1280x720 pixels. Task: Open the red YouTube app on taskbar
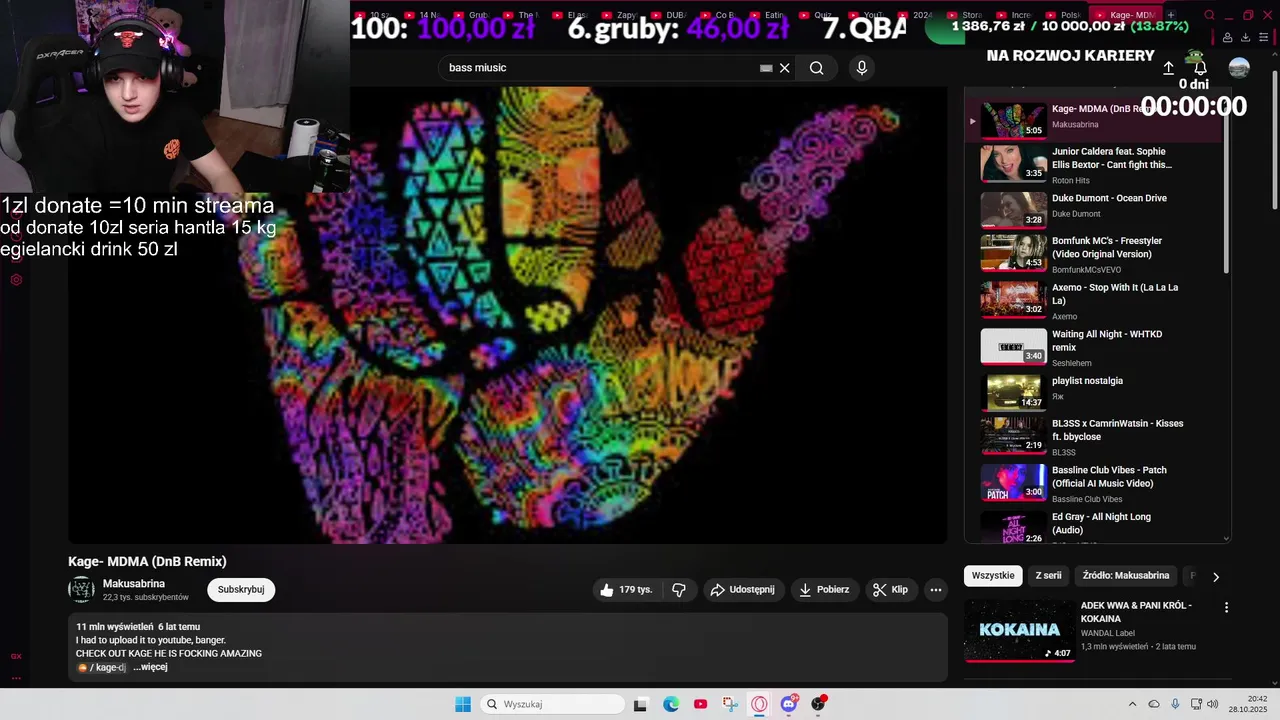(x=700, y=704)
